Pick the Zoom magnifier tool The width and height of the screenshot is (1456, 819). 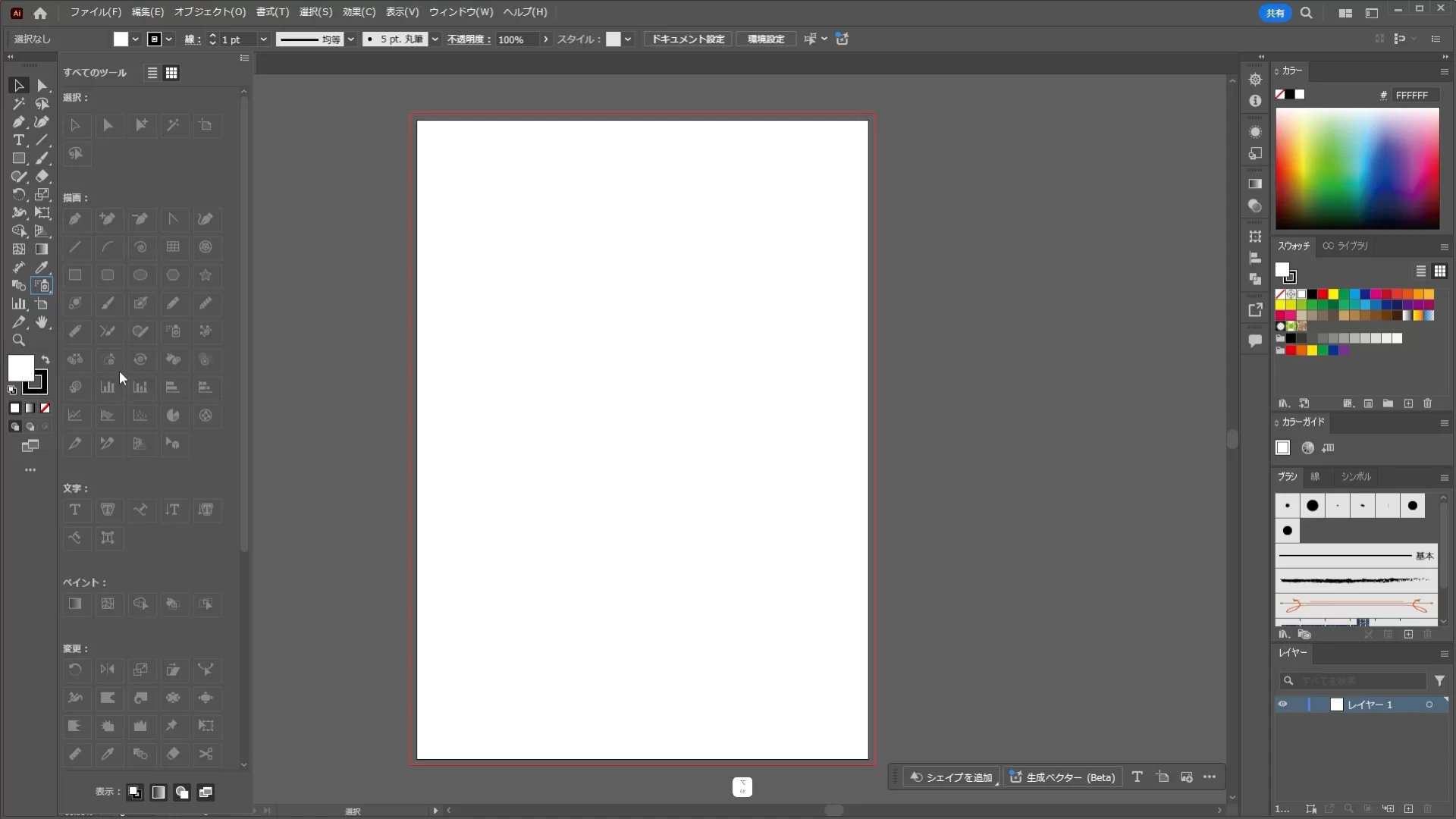point(19,340)
